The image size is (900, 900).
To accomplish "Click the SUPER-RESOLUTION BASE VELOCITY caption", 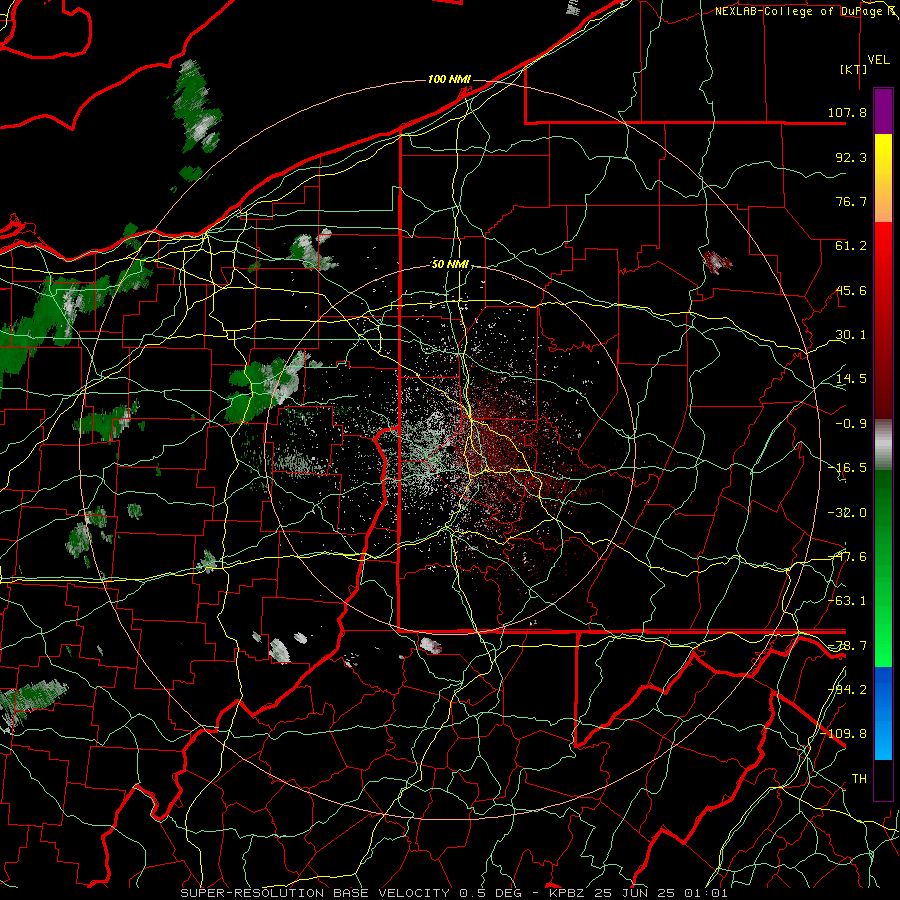I will click(317, 893).
